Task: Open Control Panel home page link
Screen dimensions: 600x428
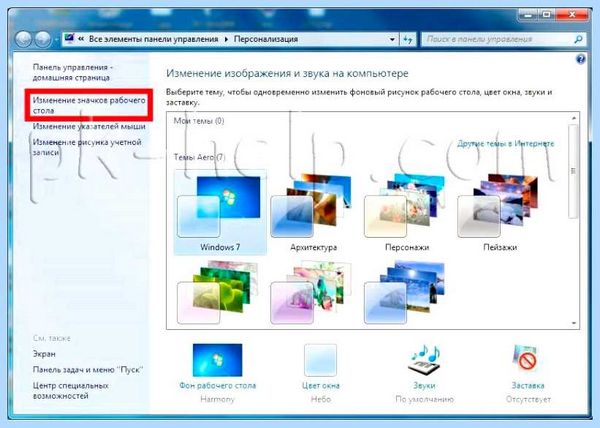Action: 72,72
